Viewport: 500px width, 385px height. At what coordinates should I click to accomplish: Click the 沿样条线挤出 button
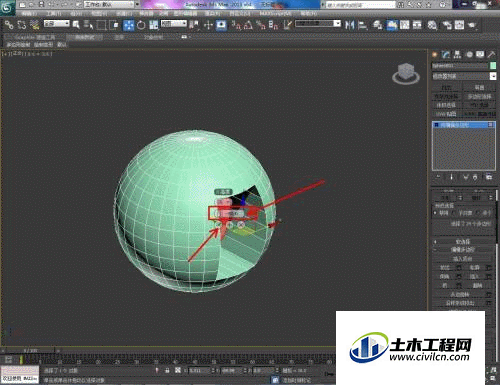click(x=459, y=303)
